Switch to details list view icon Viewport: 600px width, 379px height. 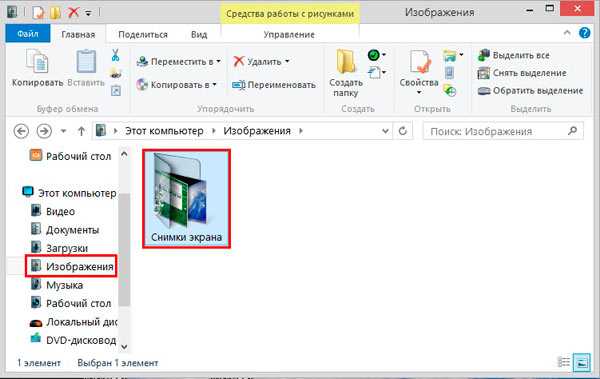pos(564,362)
